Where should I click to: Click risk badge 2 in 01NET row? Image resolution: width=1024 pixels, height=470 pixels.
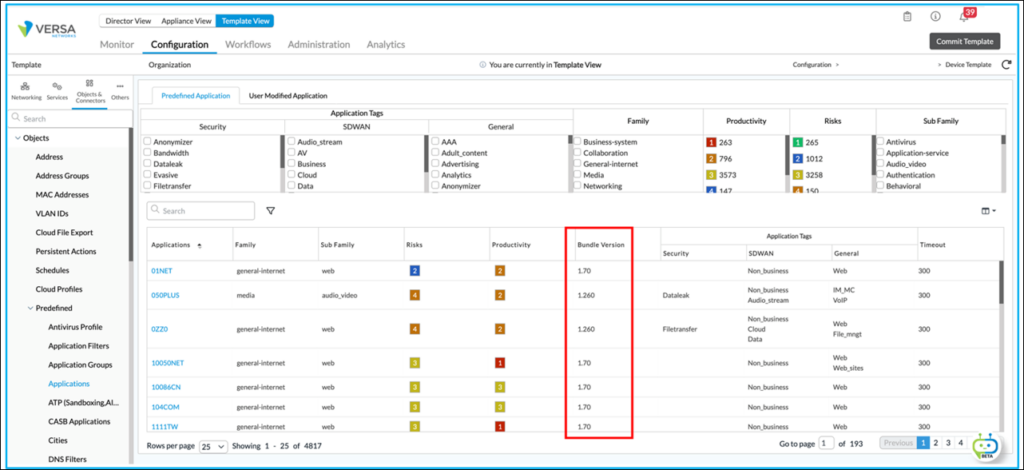[x=414, y=270]
